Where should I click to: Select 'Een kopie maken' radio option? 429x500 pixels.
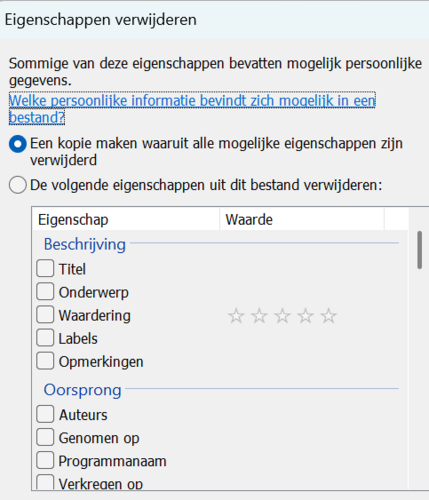(x=18, y=144)
